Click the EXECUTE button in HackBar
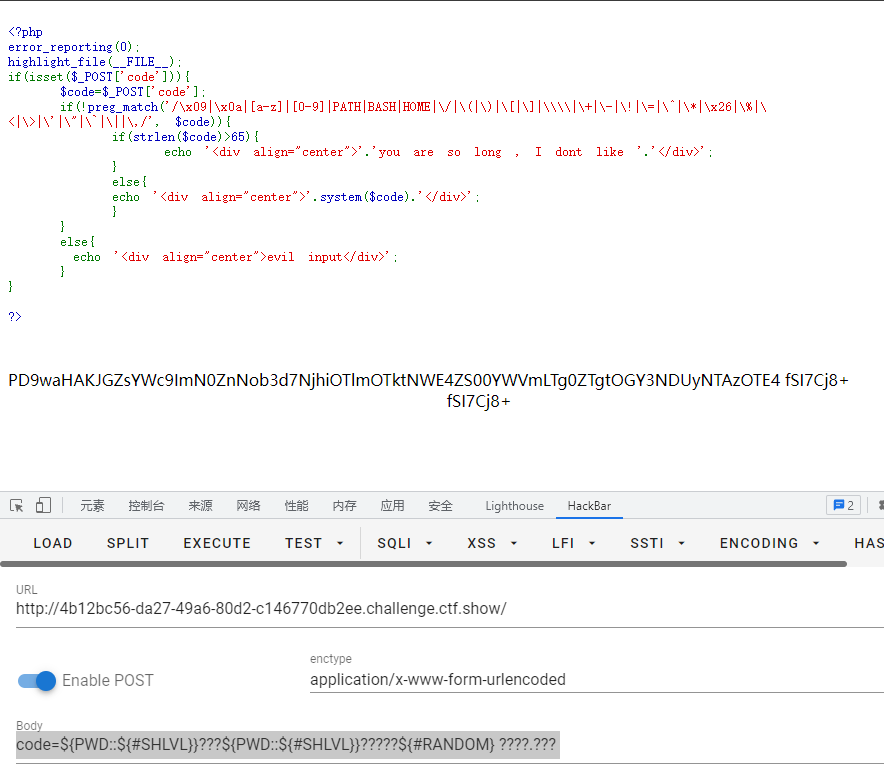This screenshot has height=769, width=884. click(217, 543)
